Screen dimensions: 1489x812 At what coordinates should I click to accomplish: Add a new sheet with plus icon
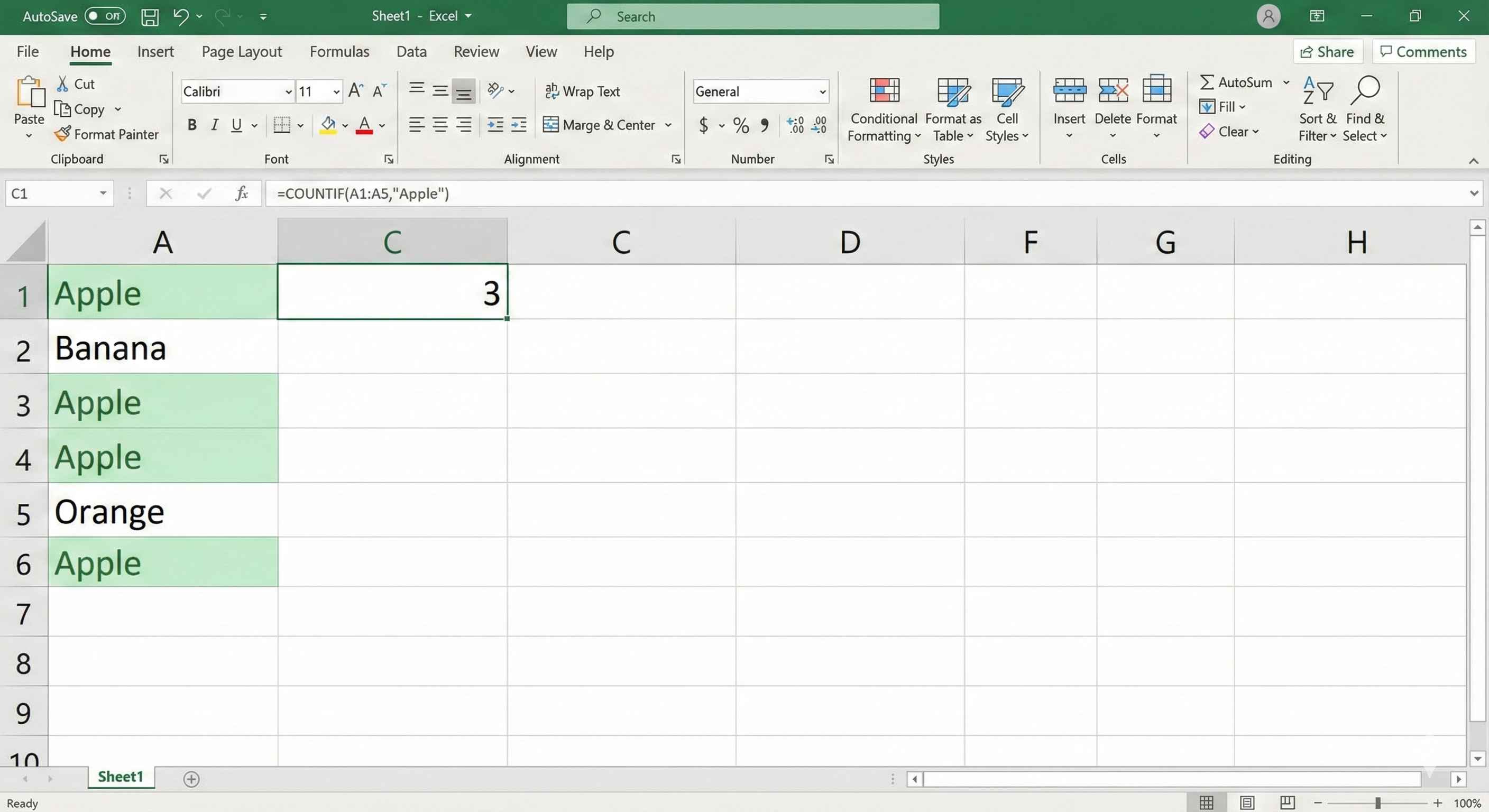tap(191, 779)
